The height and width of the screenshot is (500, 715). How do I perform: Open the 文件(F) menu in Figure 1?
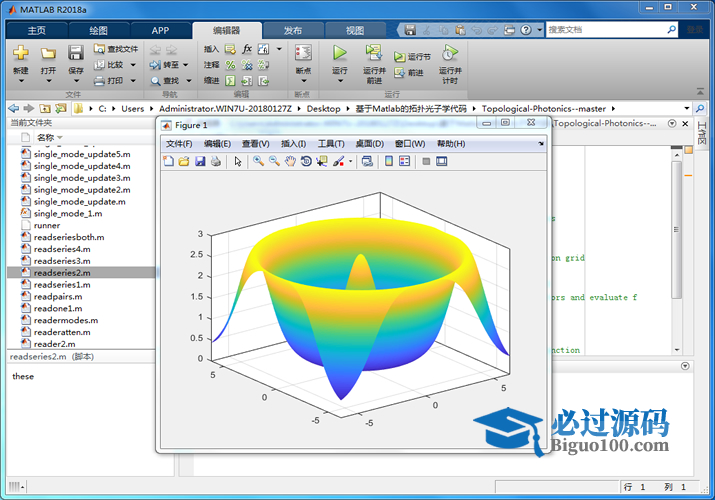179,144
